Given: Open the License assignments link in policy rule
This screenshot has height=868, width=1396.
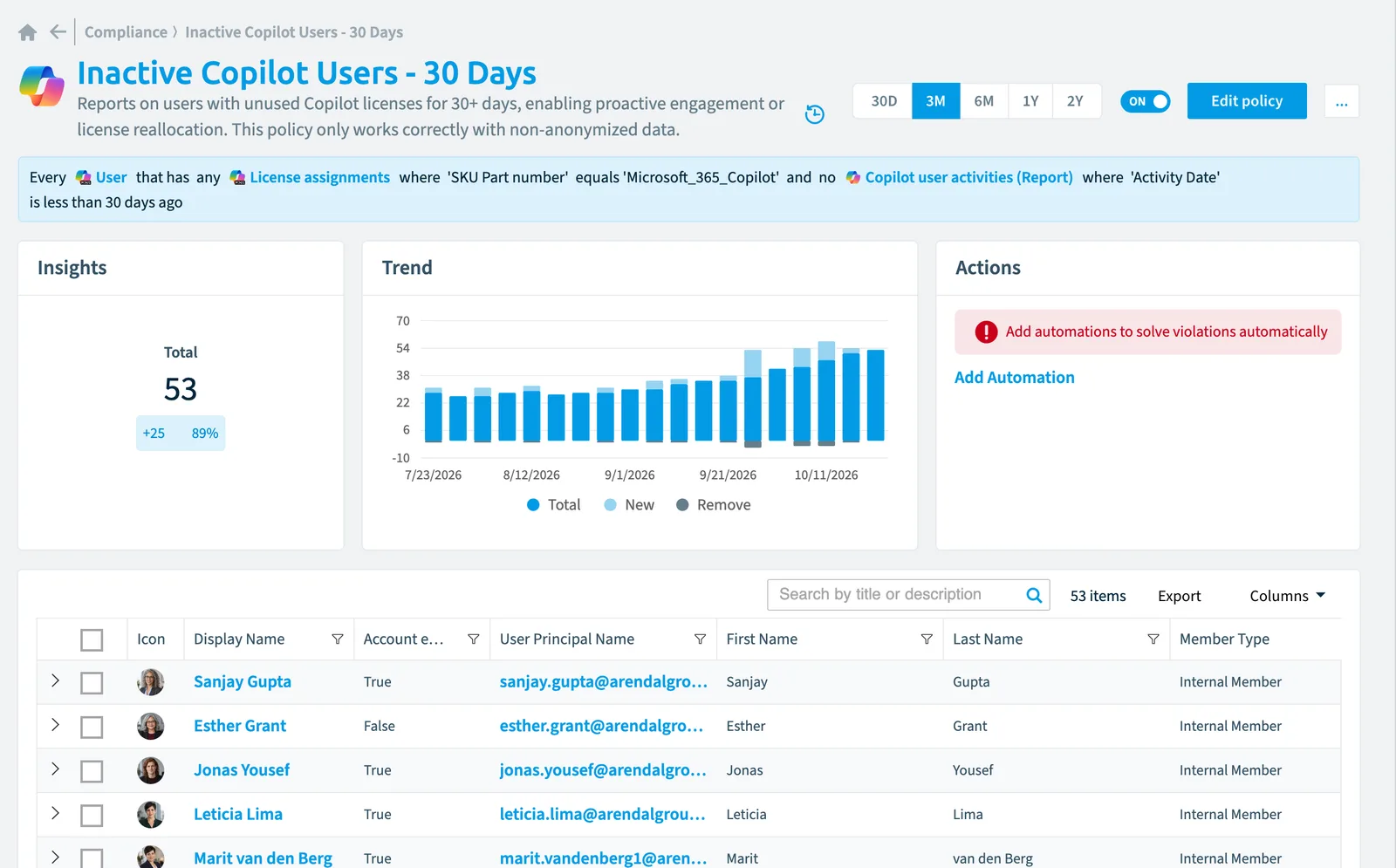Looking at the screenshot, I should point(319,178).
